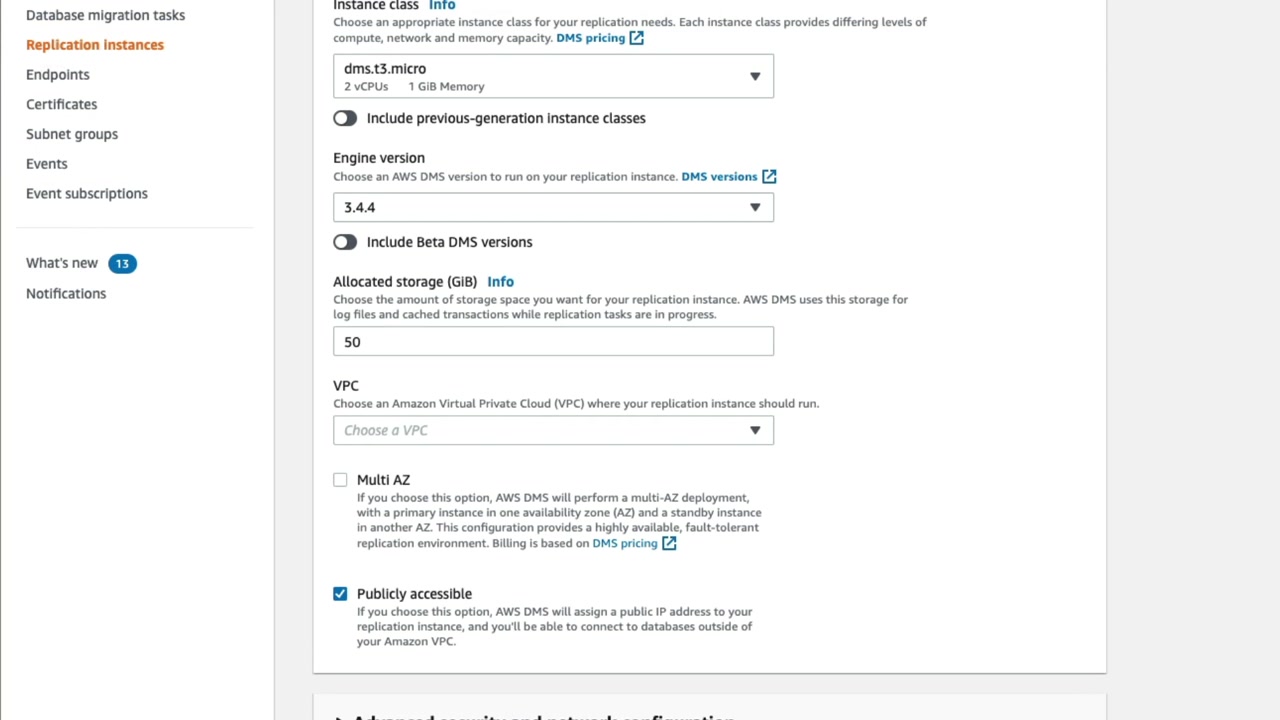Open Database migration tasks in sidebar

click(x=105, y=15)
